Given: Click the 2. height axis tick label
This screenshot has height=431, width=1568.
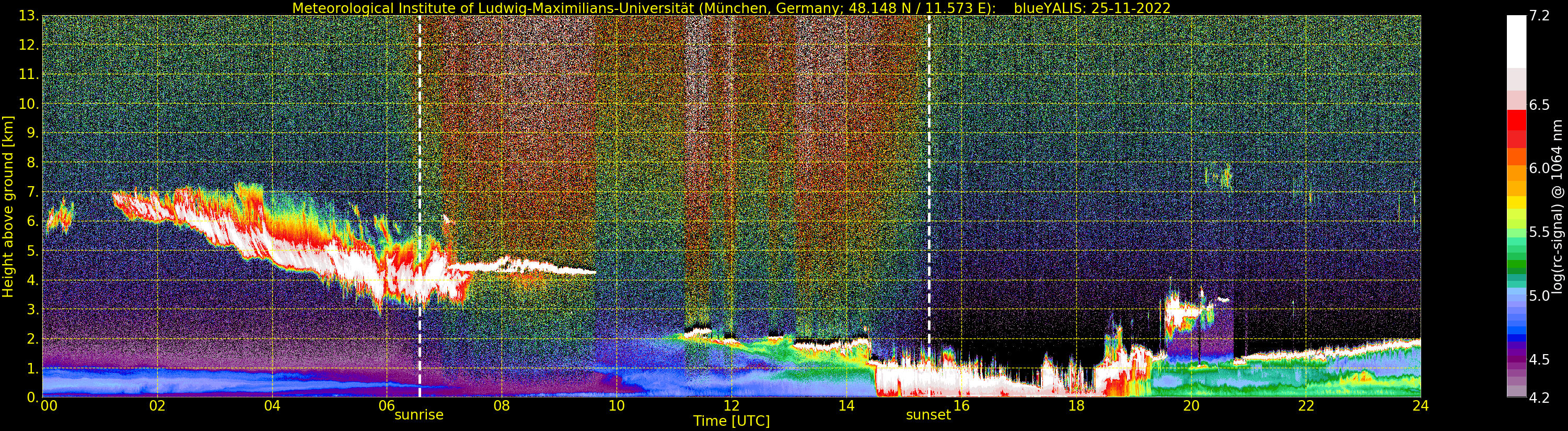Looking at the screenshot, I should coord(33,339).
